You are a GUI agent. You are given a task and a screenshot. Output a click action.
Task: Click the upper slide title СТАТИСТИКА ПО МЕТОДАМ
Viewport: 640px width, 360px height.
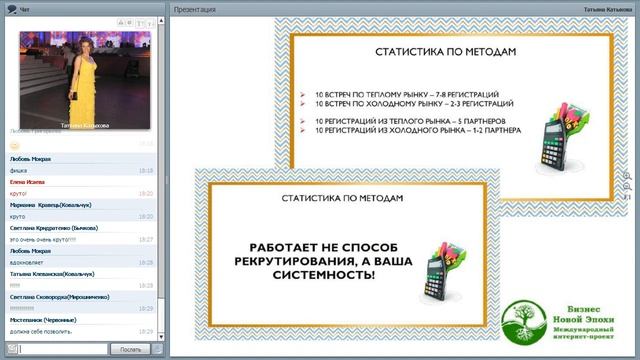pos(446,52)
